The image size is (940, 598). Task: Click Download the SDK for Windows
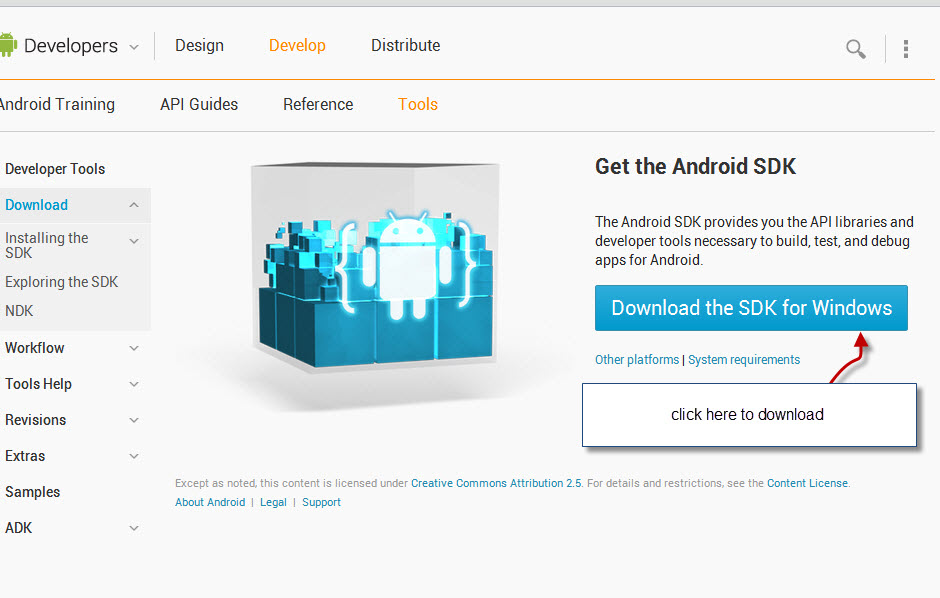click(x=751, y=308)
